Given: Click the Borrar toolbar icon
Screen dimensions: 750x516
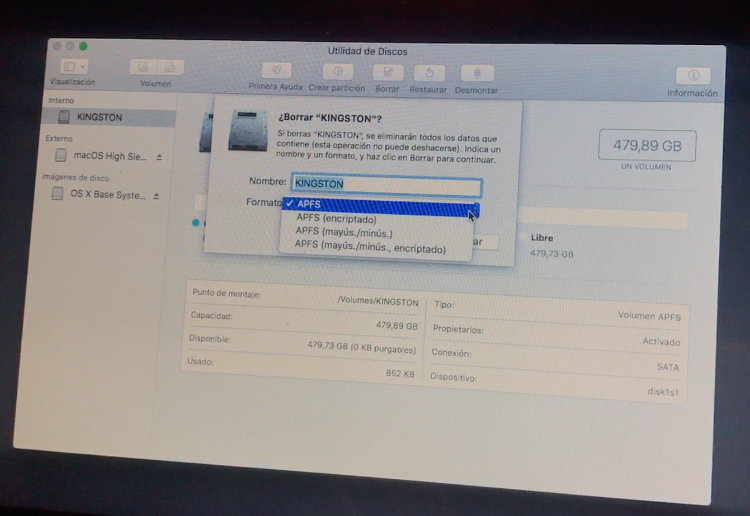Looking at the screenshot, I should tap(387, 74).
